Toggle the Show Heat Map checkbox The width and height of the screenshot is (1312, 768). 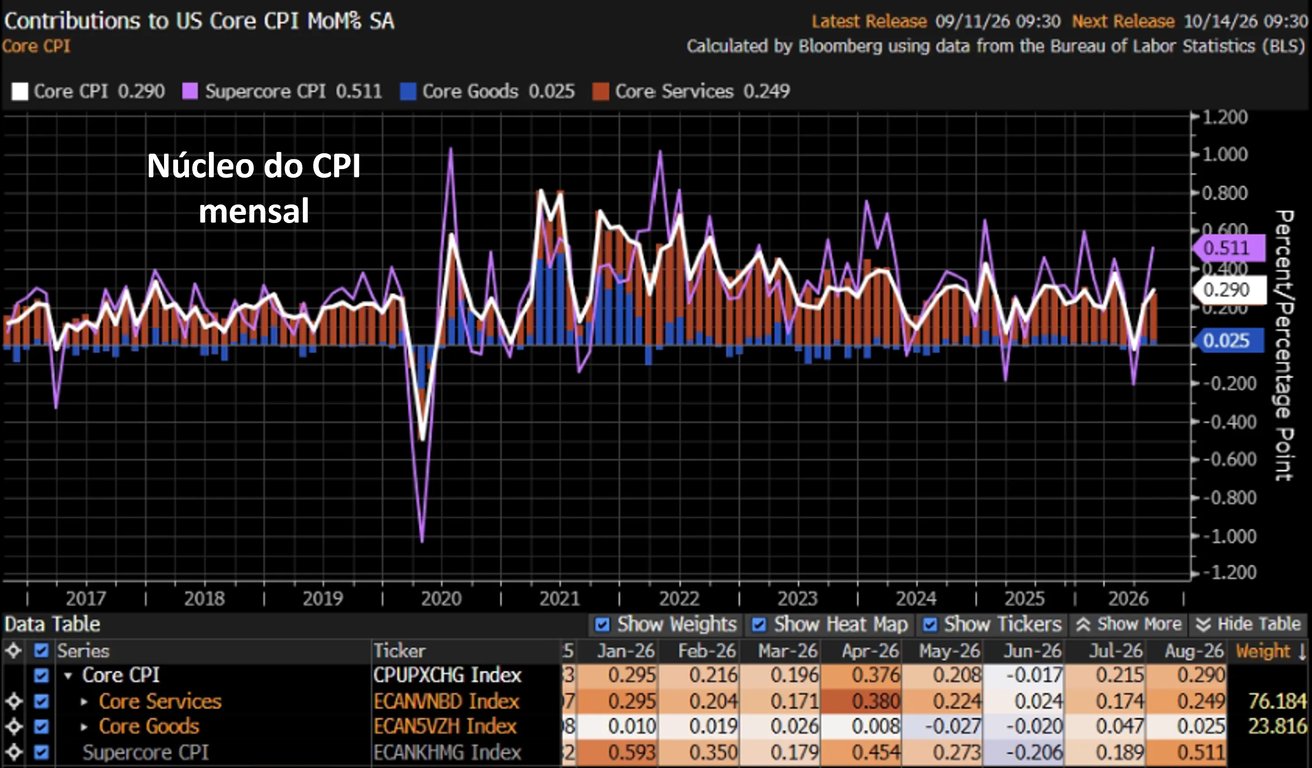coord(759,625)
